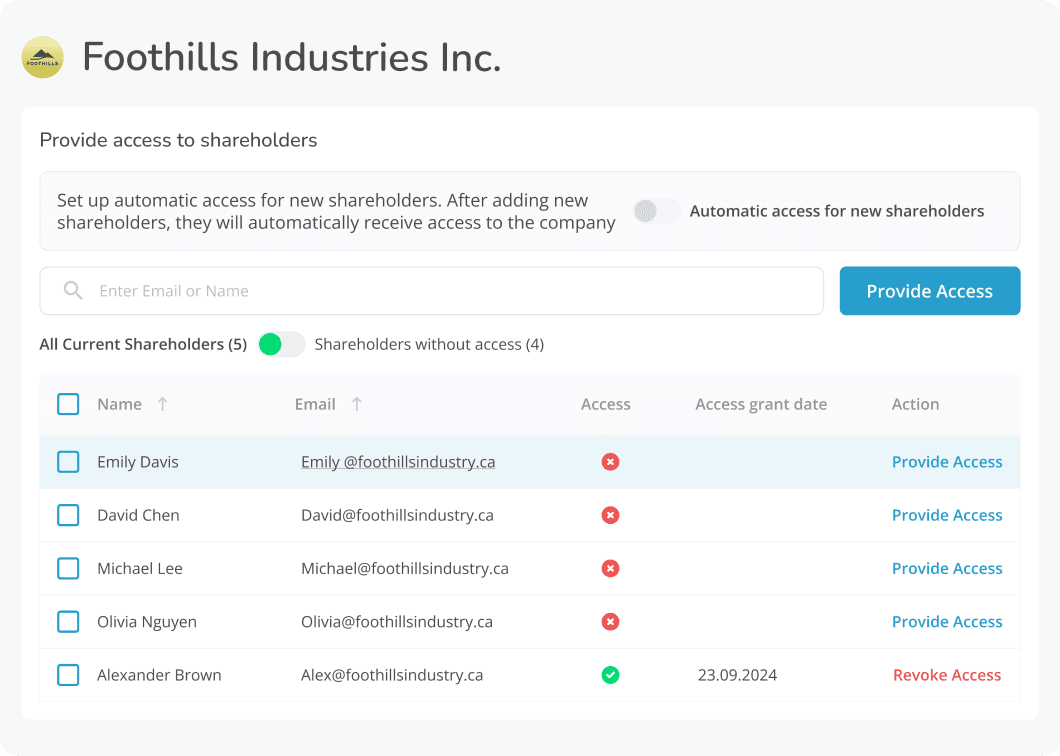This screenshot has height=756, width=1060.
Task: Open Emily's email address link
Action: pos(398,462)
